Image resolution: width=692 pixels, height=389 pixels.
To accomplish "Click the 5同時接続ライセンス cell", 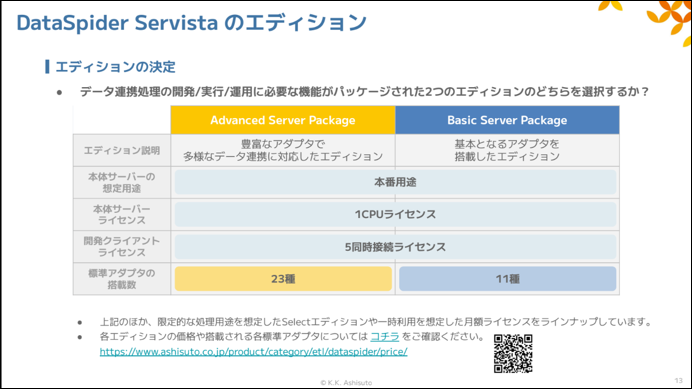I will coord(395,246).
